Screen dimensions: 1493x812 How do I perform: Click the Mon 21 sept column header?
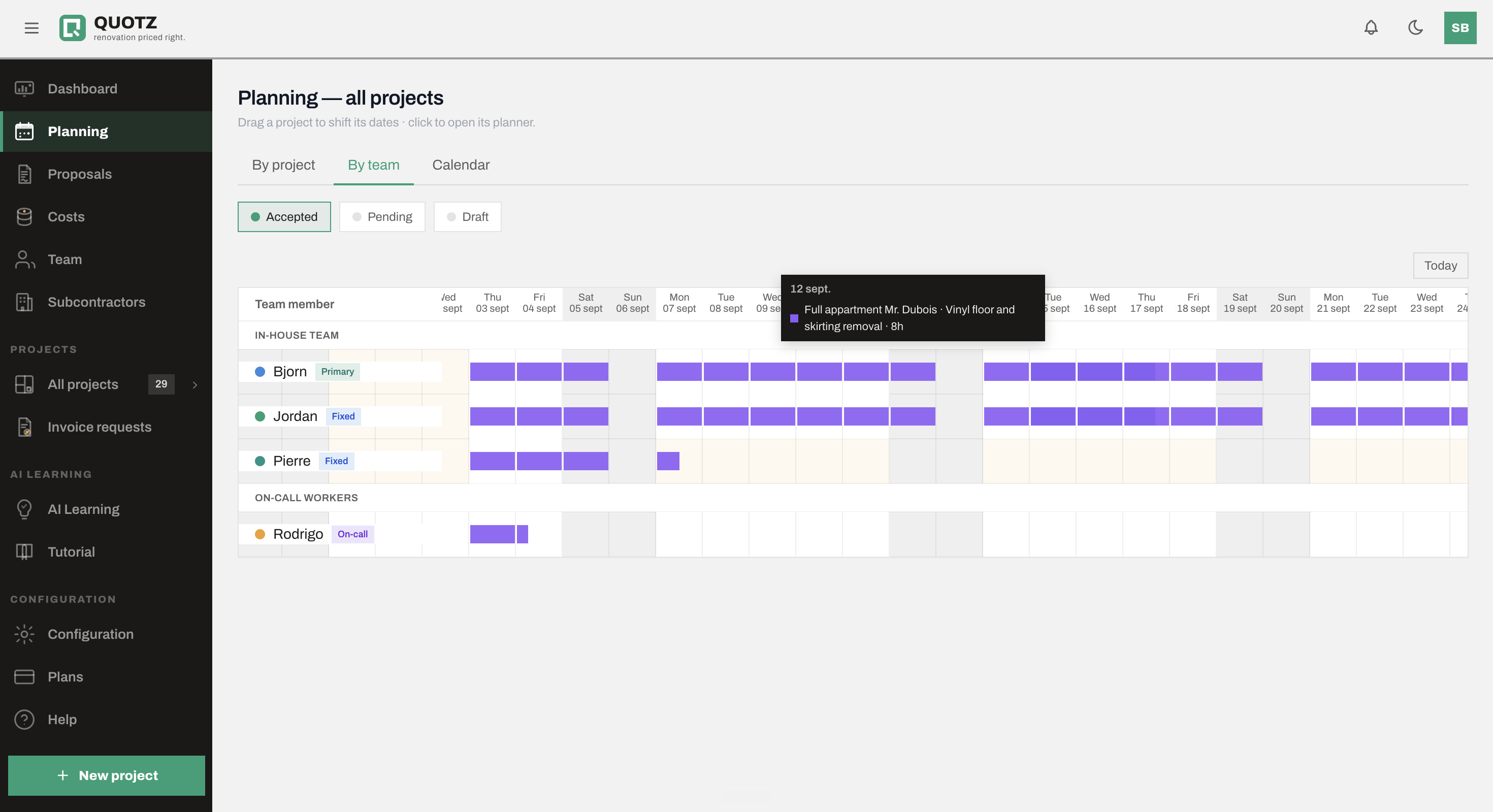pos(1333,303)
